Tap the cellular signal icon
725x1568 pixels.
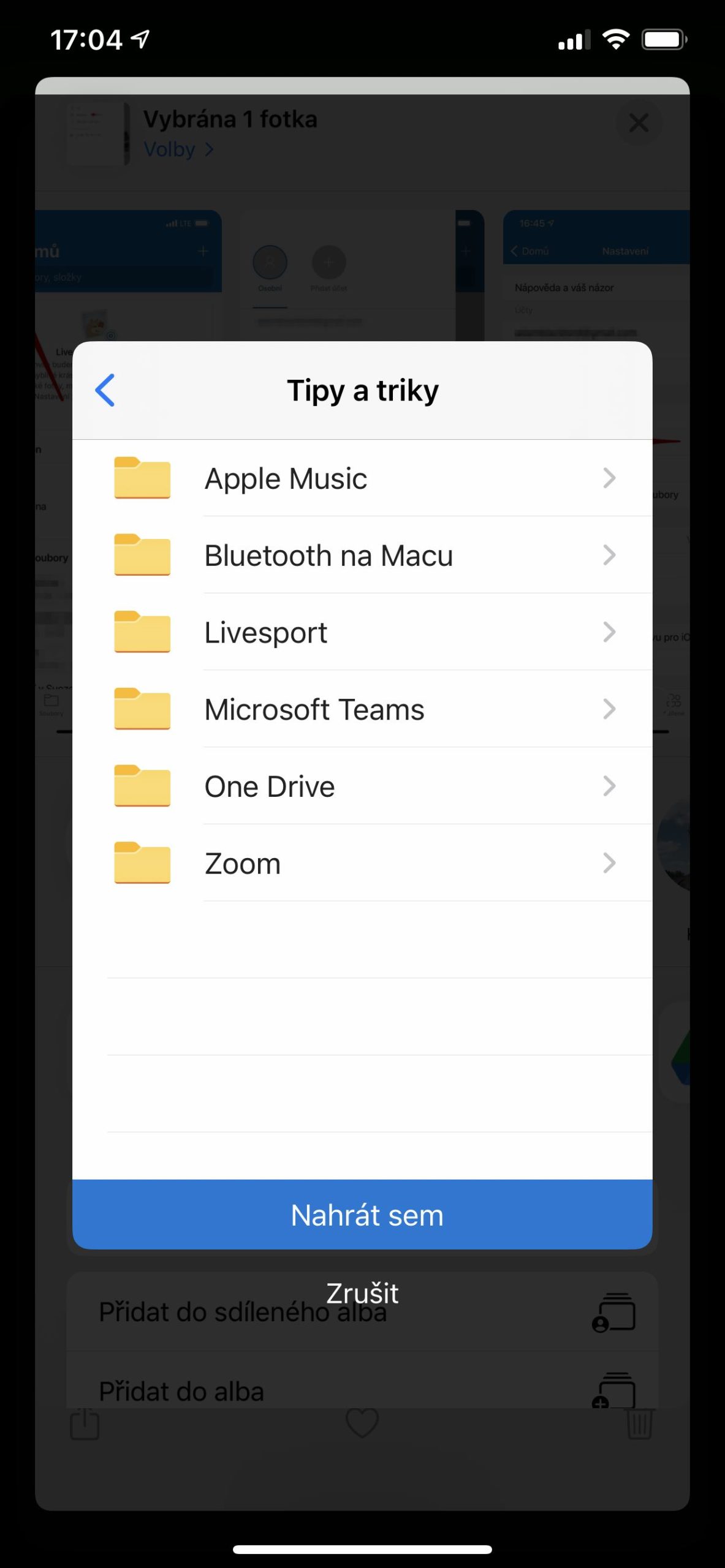pos(574,40)
